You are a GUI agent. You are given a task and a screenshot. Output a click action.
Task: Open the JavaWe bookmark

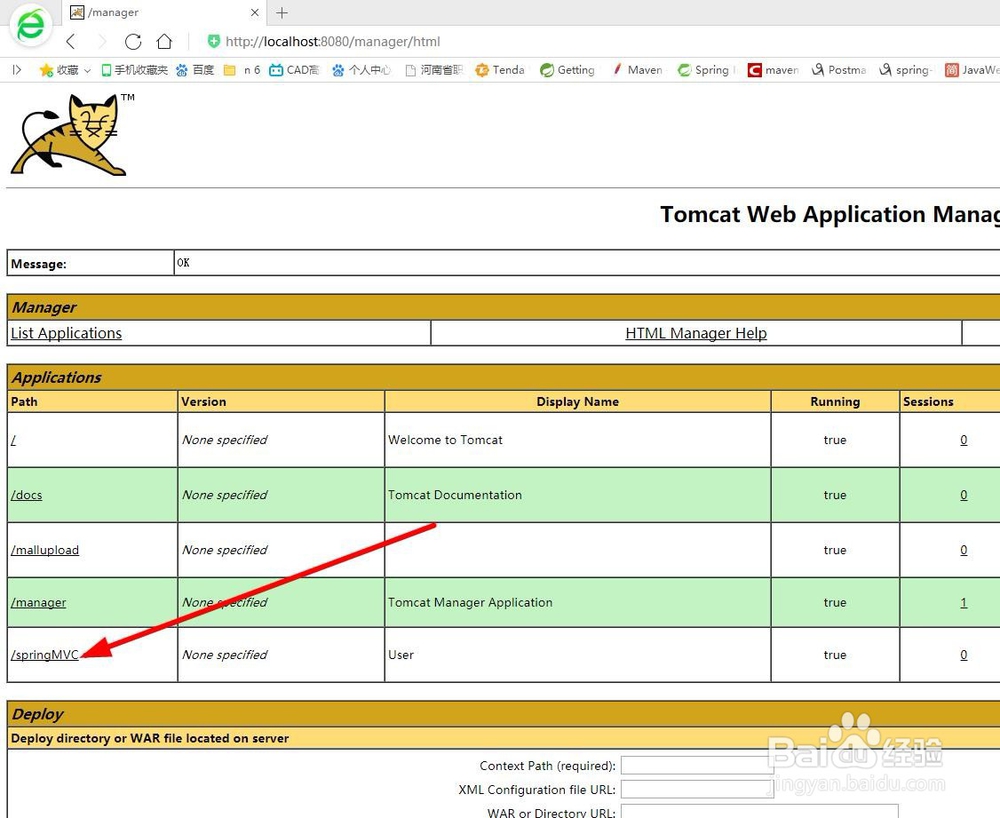coord(972,69)
